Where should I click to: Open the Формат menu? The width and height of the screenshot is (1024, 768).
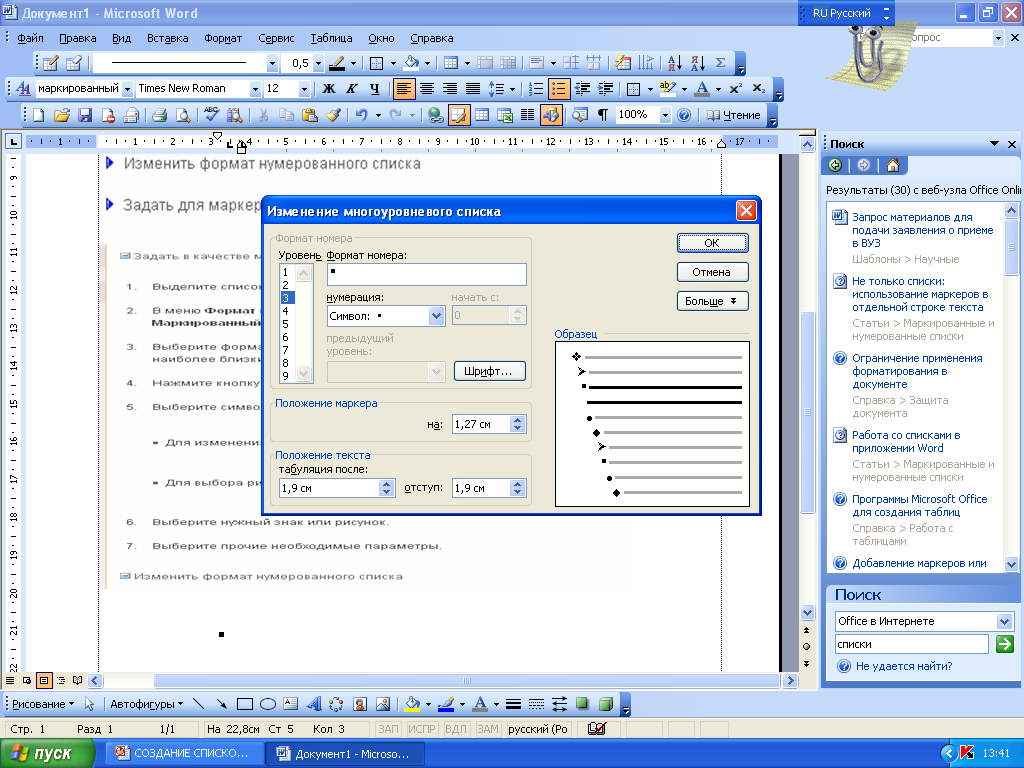click(223, 38)
